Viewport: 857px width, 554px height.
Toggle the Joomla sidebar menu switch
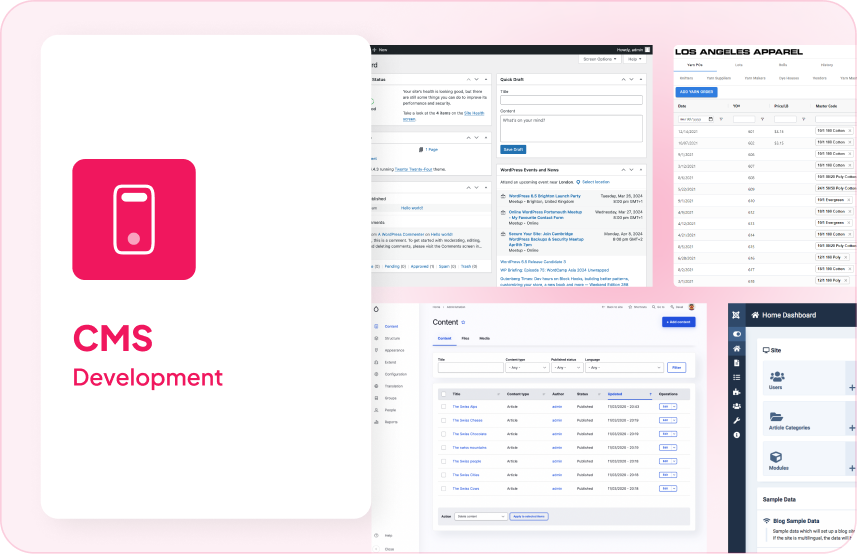737,333
